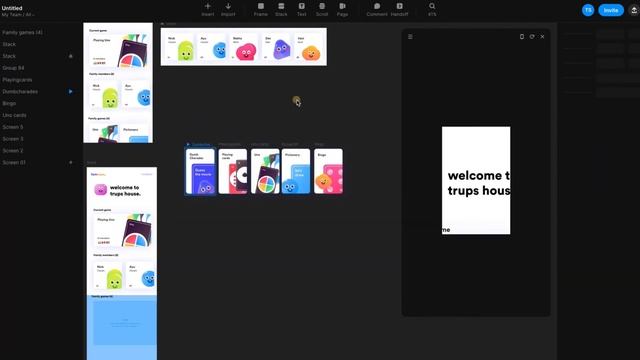Viewport: 640px width, 360px height.
Task: Click the Untitled project title
Action: pos(12,8)
